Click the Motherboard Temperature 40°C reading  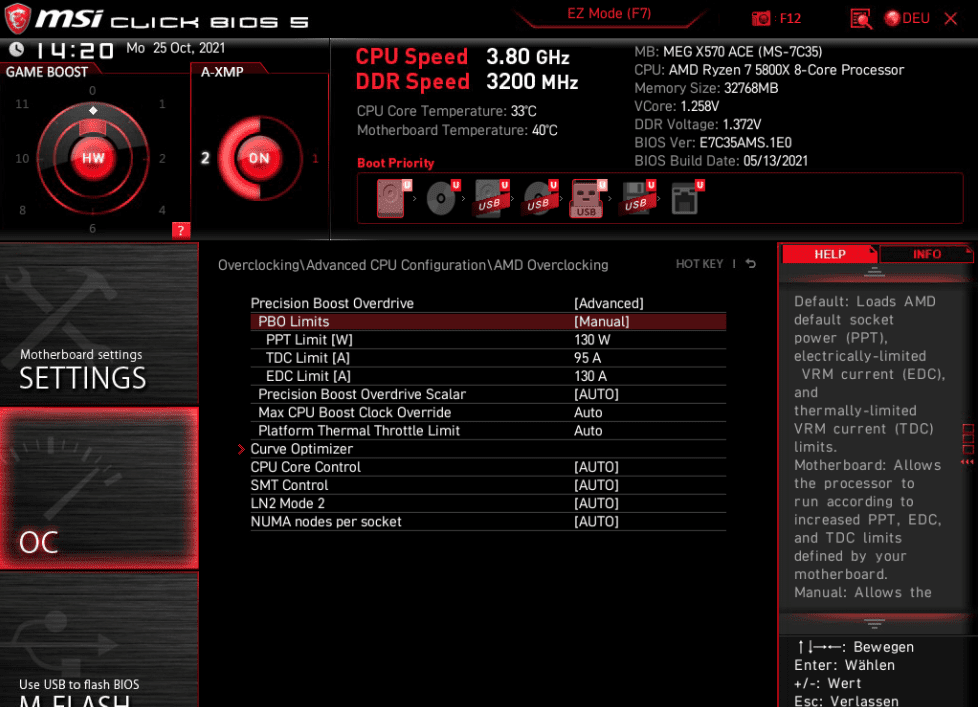coord(457,130)
